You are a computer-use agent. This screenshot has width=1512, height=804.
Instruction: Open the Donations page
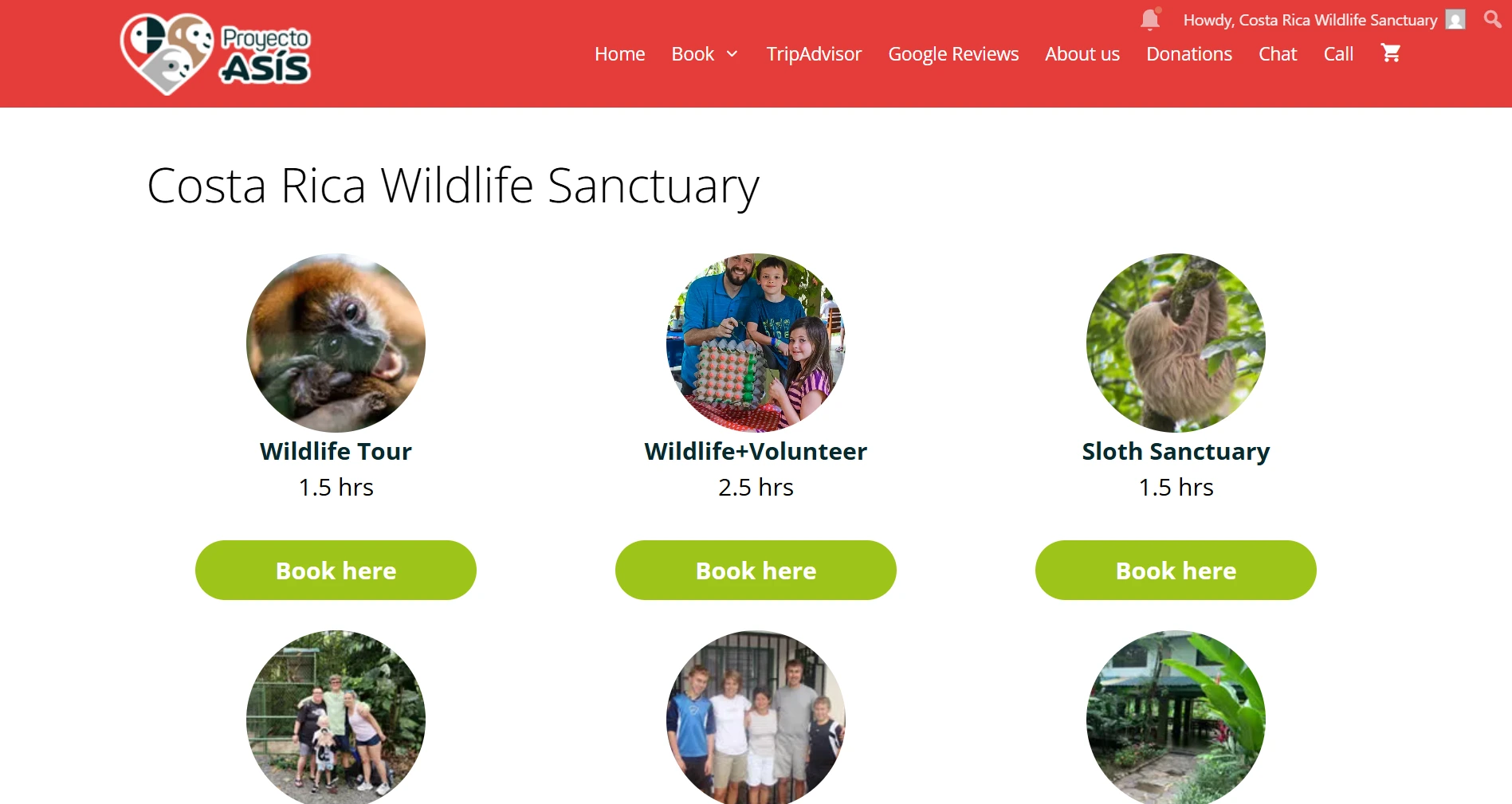click(x=1188, y=54)
